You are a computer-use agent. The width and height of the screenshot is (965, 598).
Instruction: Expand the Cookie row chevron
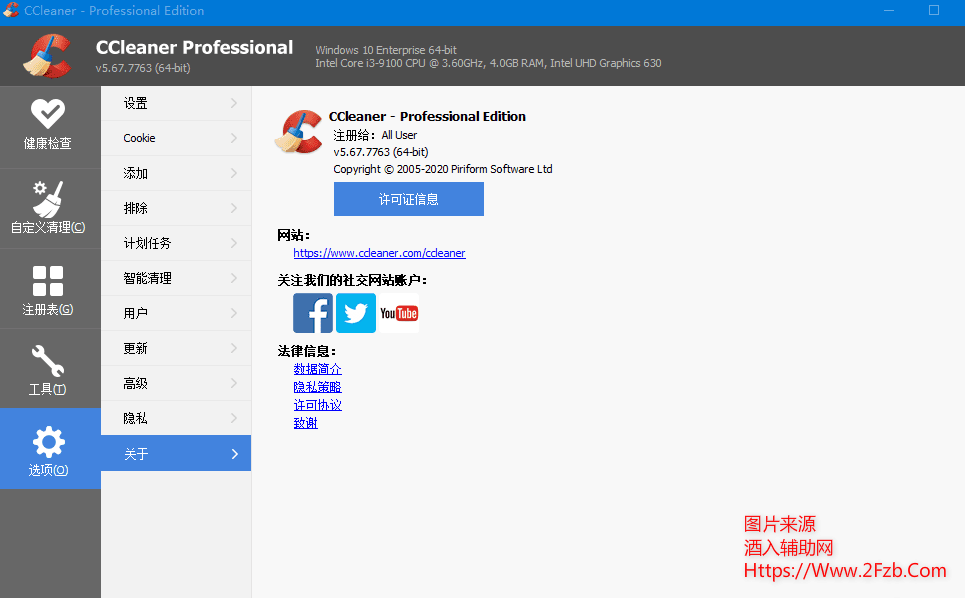(x=233, y=138)
